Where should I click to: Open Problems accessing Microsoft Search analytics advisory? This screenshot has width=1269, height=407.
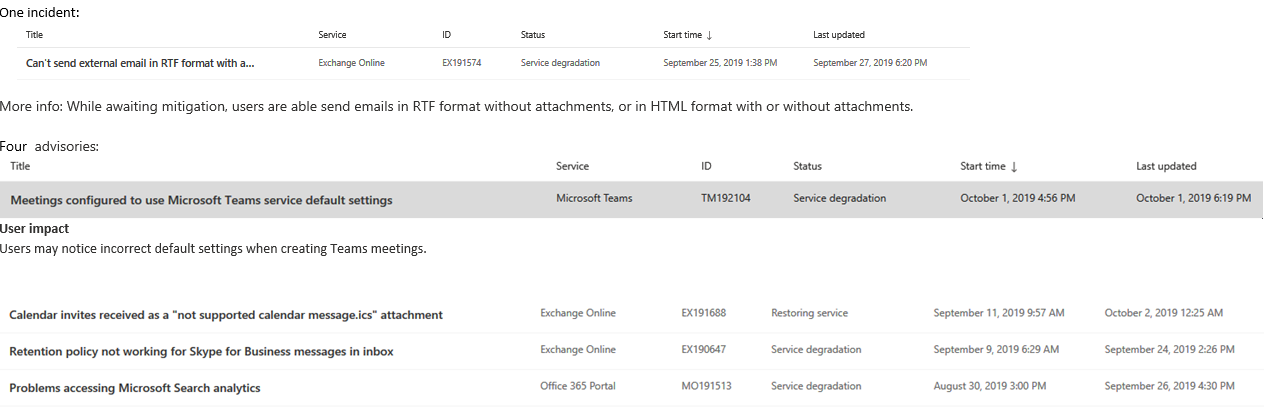(135, 388)
